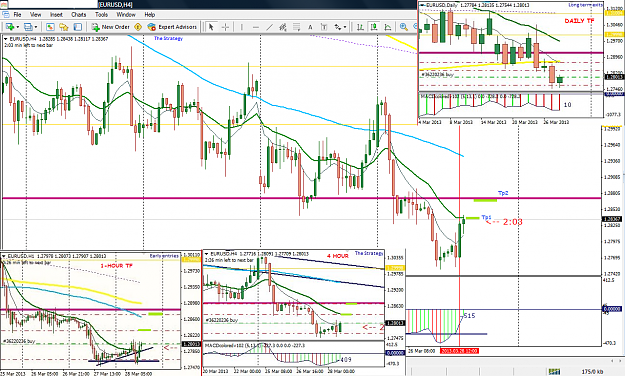Image resolution: width=625 pixels, height=376 pixels.
Task: Select the Vertical Line drawing tool
Action: [241, 27]
